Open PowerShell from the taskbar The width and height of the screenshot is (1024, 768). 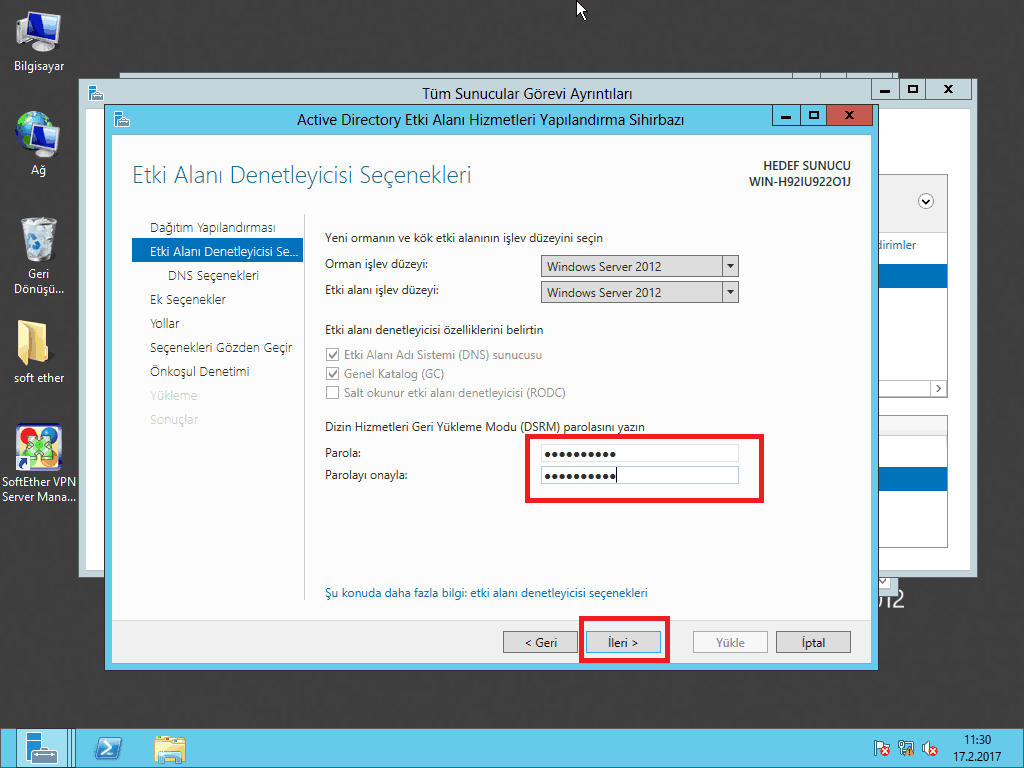[x=108, y=748]
